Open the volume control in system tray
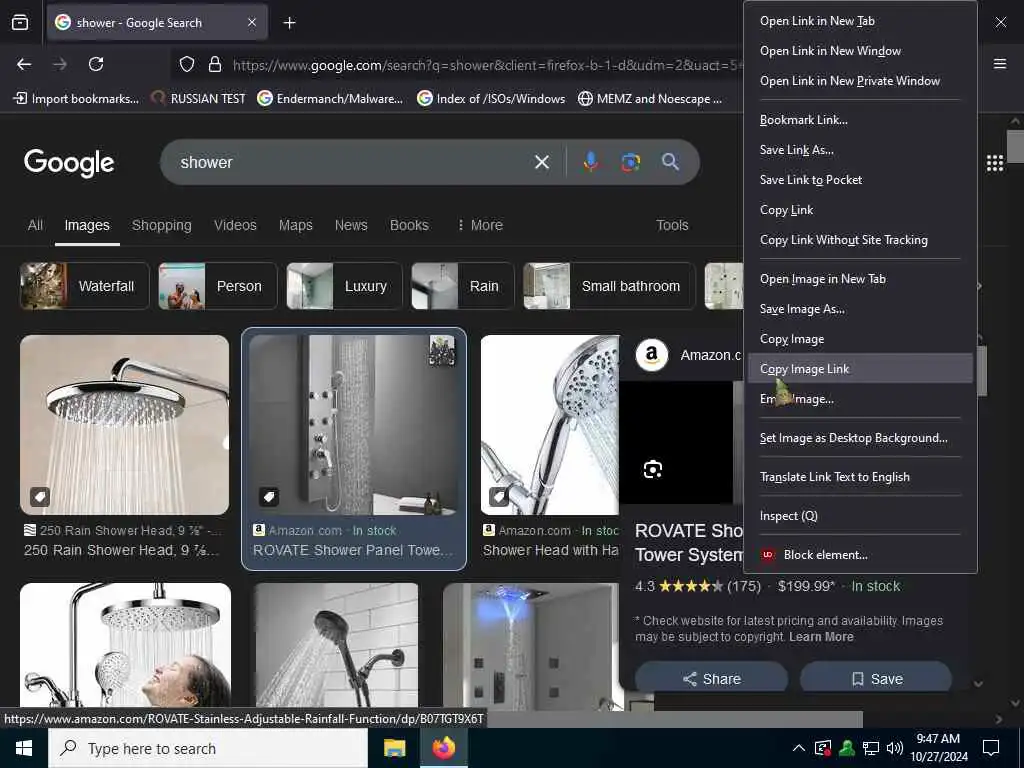1024x768 pixels. [x=895, y=748]
